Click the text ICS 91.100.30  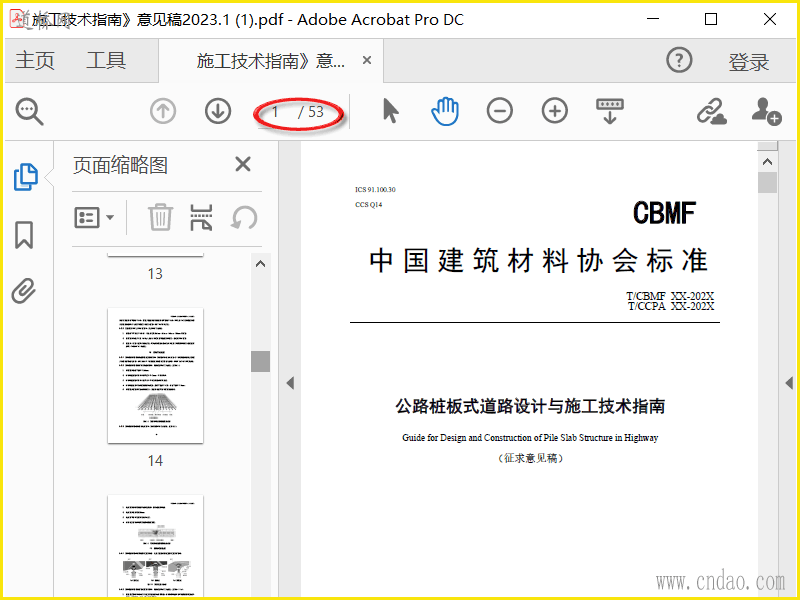pyautogui.click(x=376, y=190)
